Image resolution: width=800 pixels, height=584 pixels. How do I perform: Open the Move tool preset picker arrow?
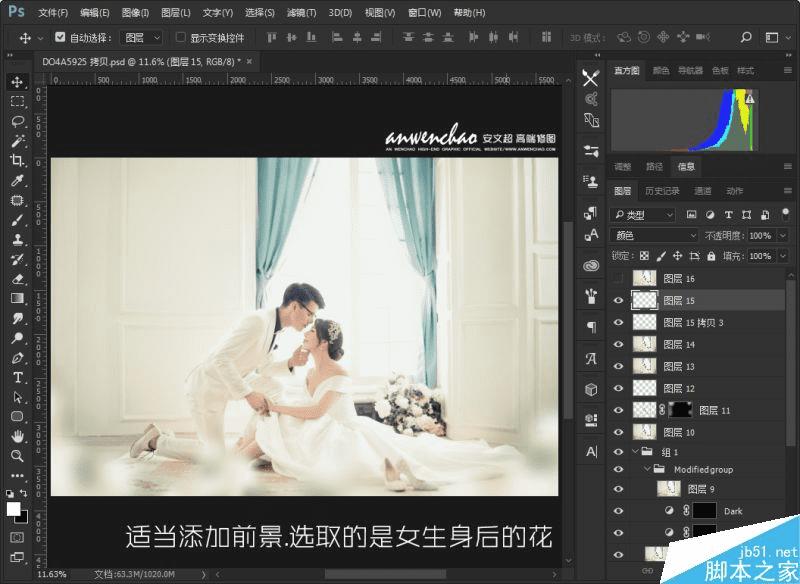[40, 38]
